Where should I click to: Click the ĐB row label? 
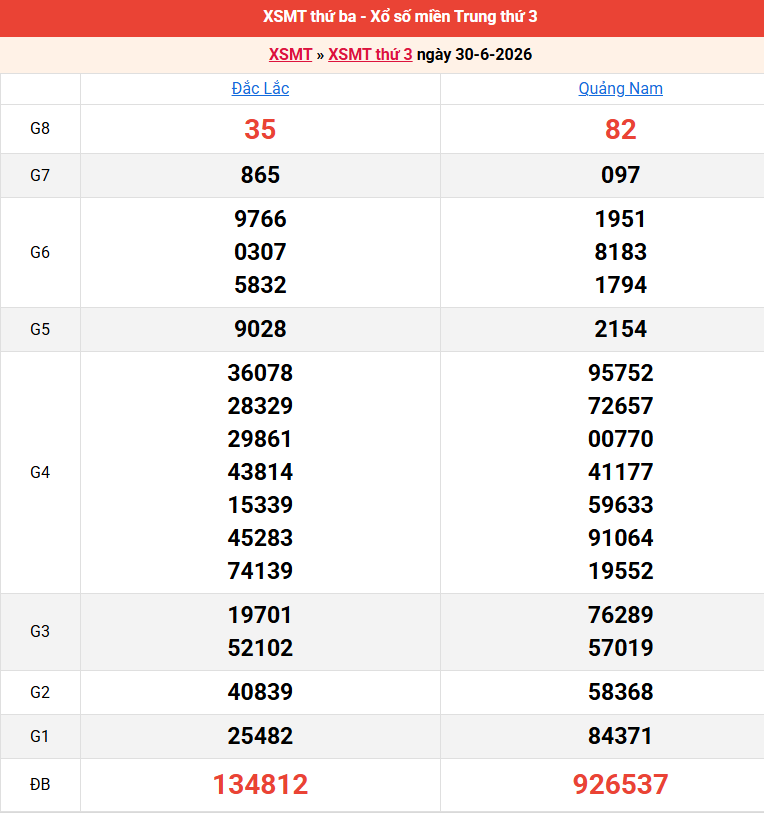coord(40,784)
